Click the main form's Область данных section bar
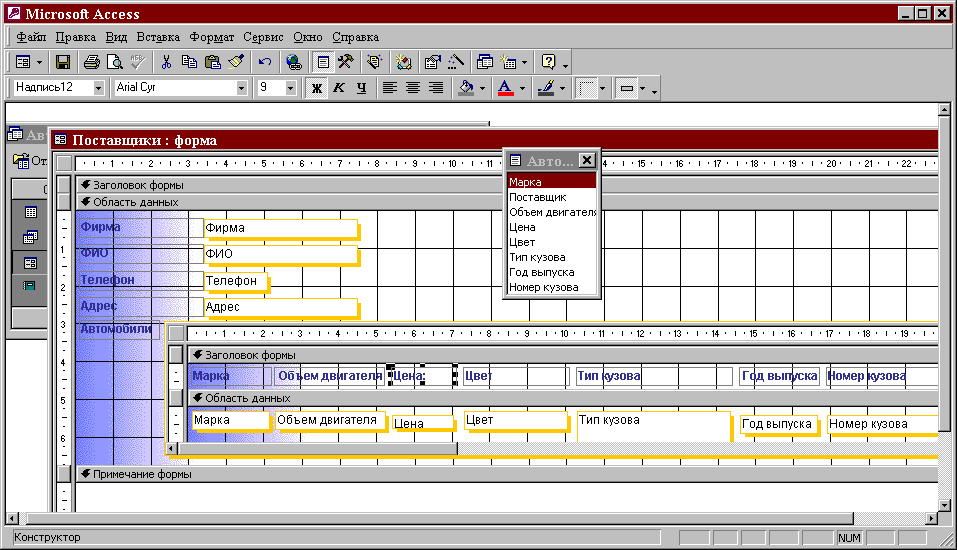 (507, 202)
